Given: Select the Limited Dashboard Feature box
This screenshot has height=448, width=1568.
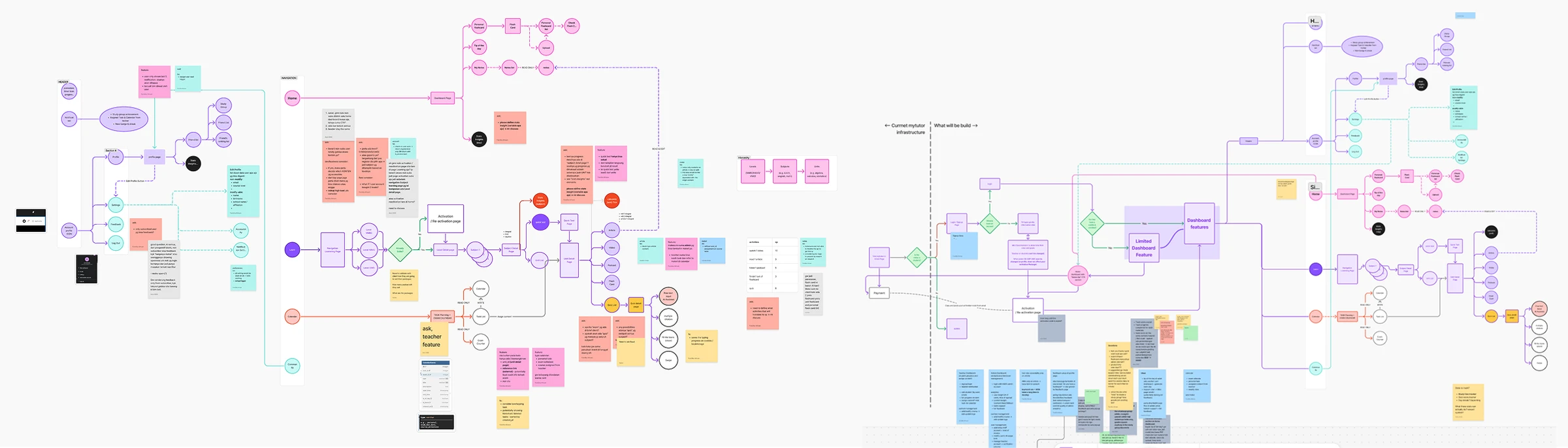Looking at the screenshot, I should click(x=1143, y=248).
